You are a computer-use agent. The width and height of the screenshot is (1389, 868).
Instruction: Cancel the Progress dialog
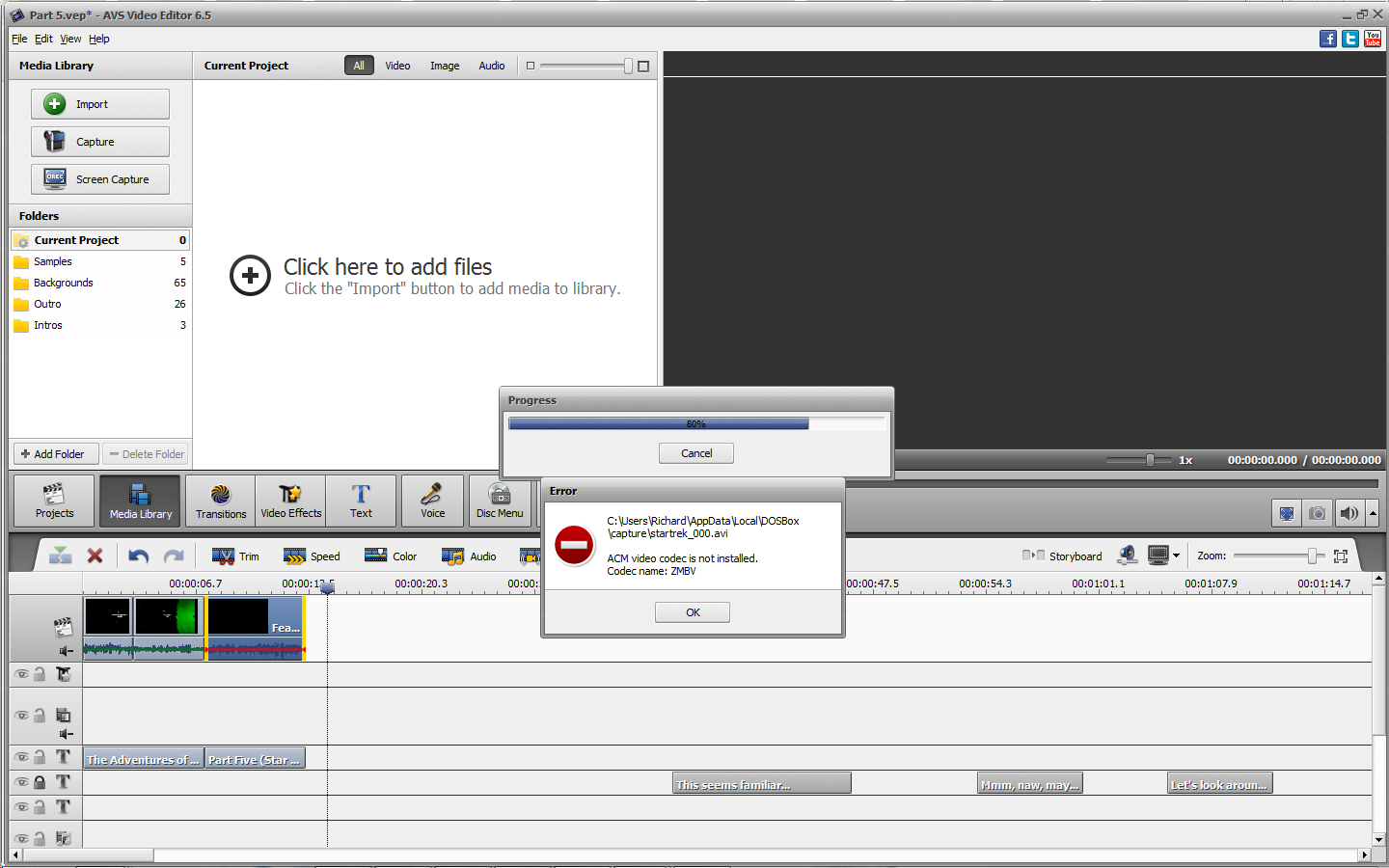696,453
